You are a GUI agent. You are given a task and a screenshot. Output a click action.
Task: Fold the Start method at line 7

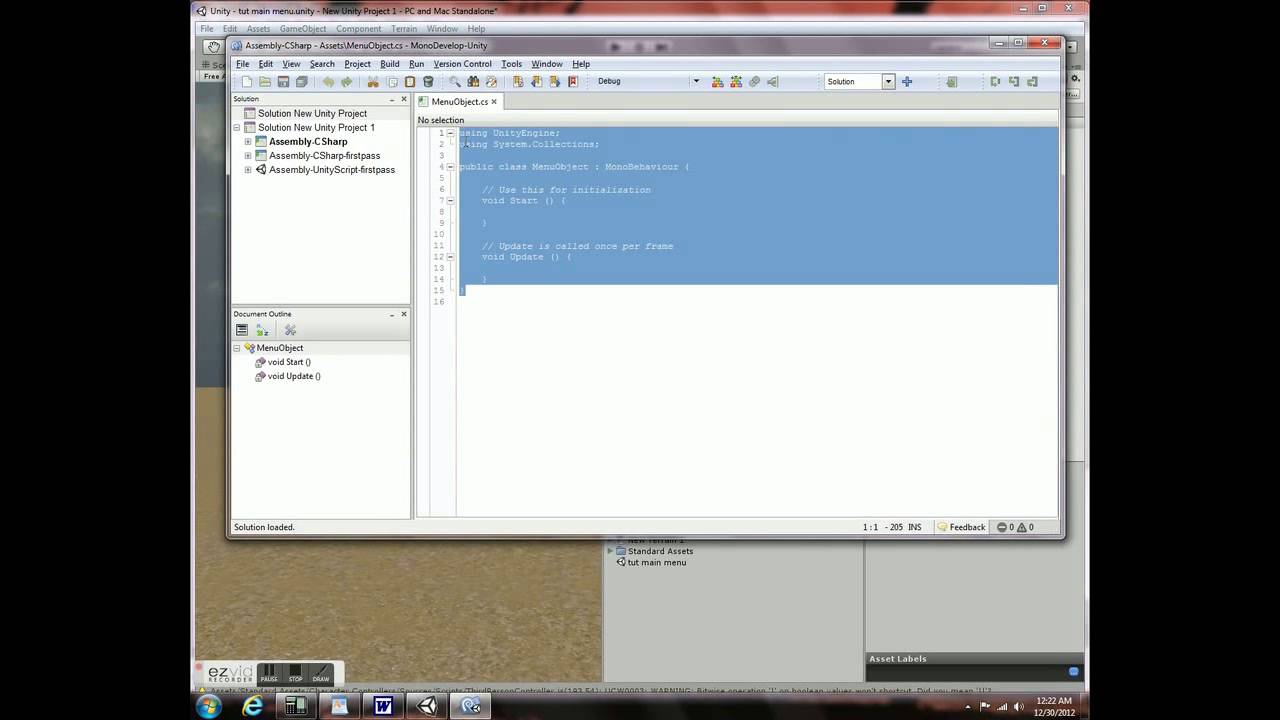pos(450,201)
